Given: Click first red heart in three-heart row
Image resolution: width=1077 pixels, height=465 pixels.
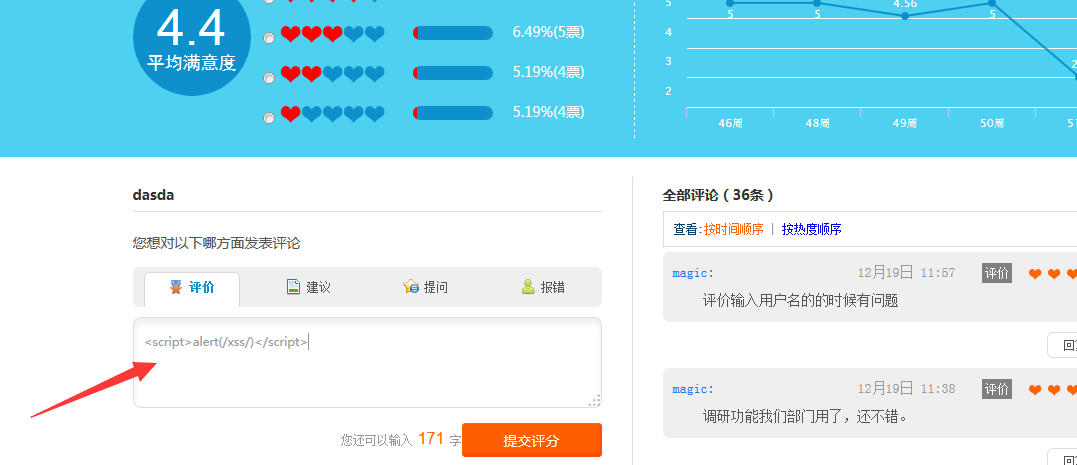Looking at the screenshot, I should [x=291, y=34].
